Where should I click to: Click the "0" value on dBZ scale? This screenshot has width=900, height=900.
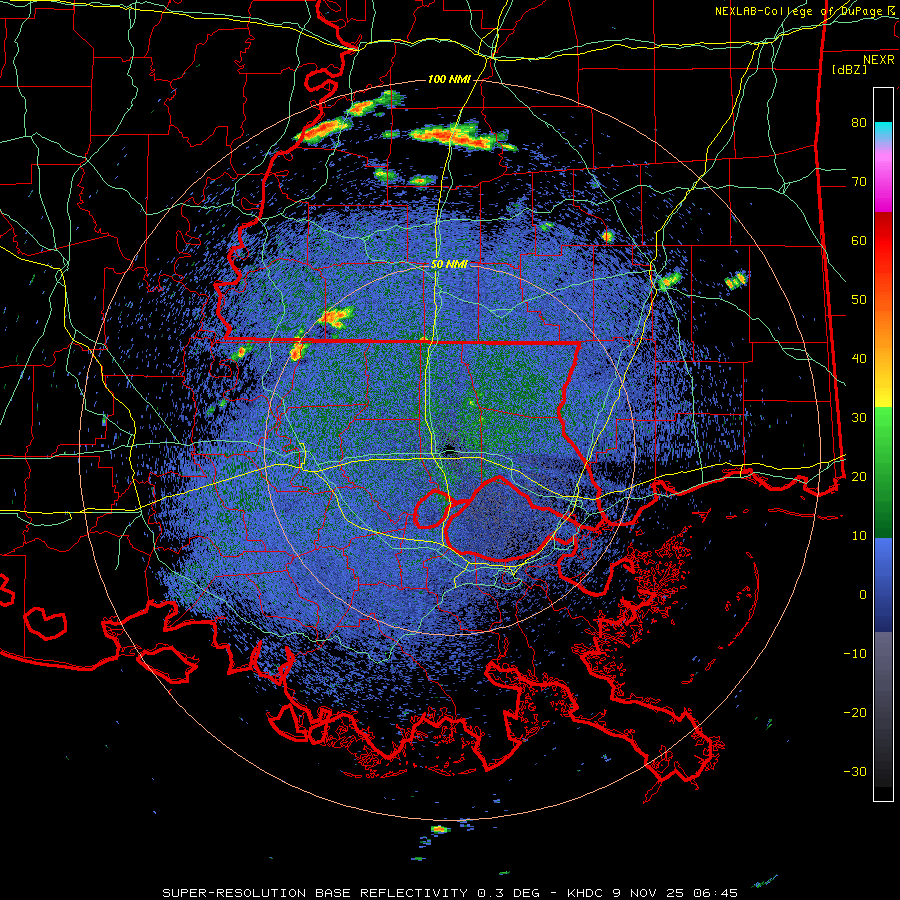[863, 595]
